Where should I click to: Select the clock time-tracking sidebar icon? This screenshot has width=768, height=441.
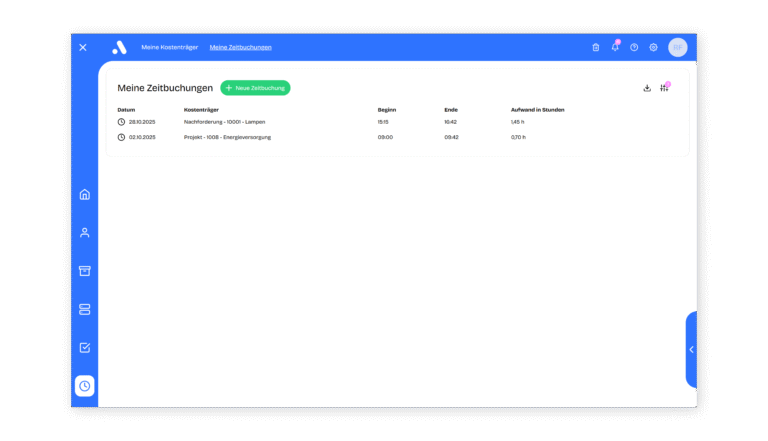tap(85, 386)
